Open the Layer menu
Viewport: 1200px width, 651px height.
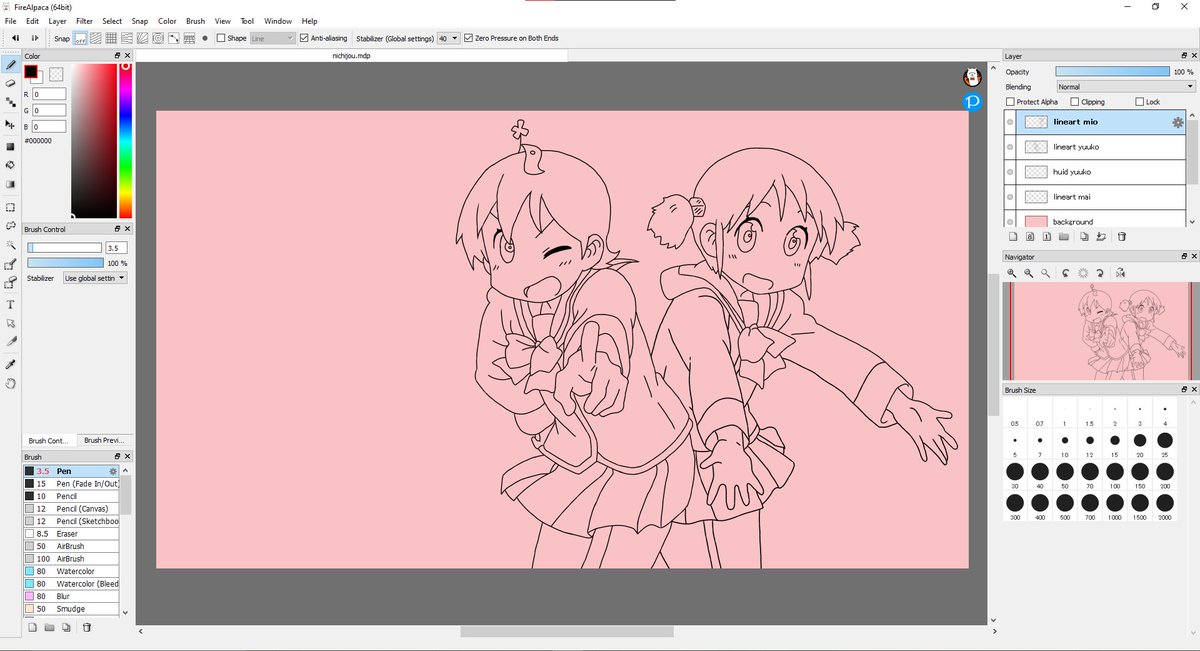point(57,21)
